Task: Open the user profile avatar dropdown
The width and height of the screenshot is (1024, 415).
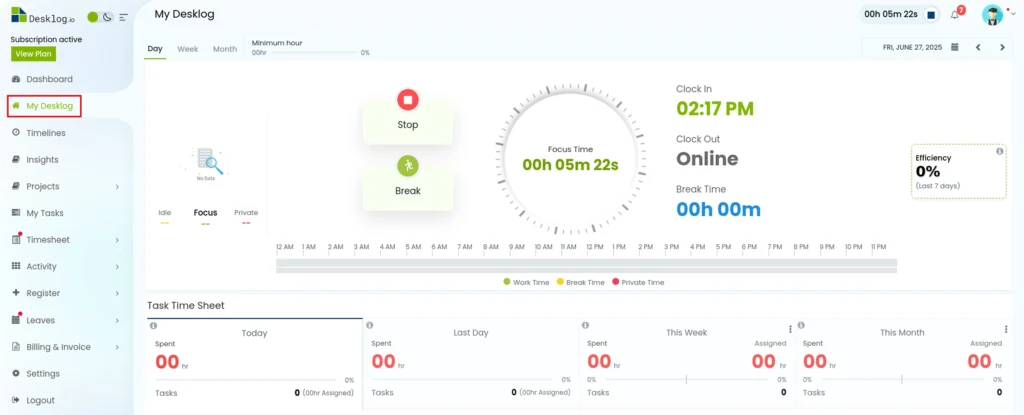Action: pyautogui.click(x=993, y=15)
